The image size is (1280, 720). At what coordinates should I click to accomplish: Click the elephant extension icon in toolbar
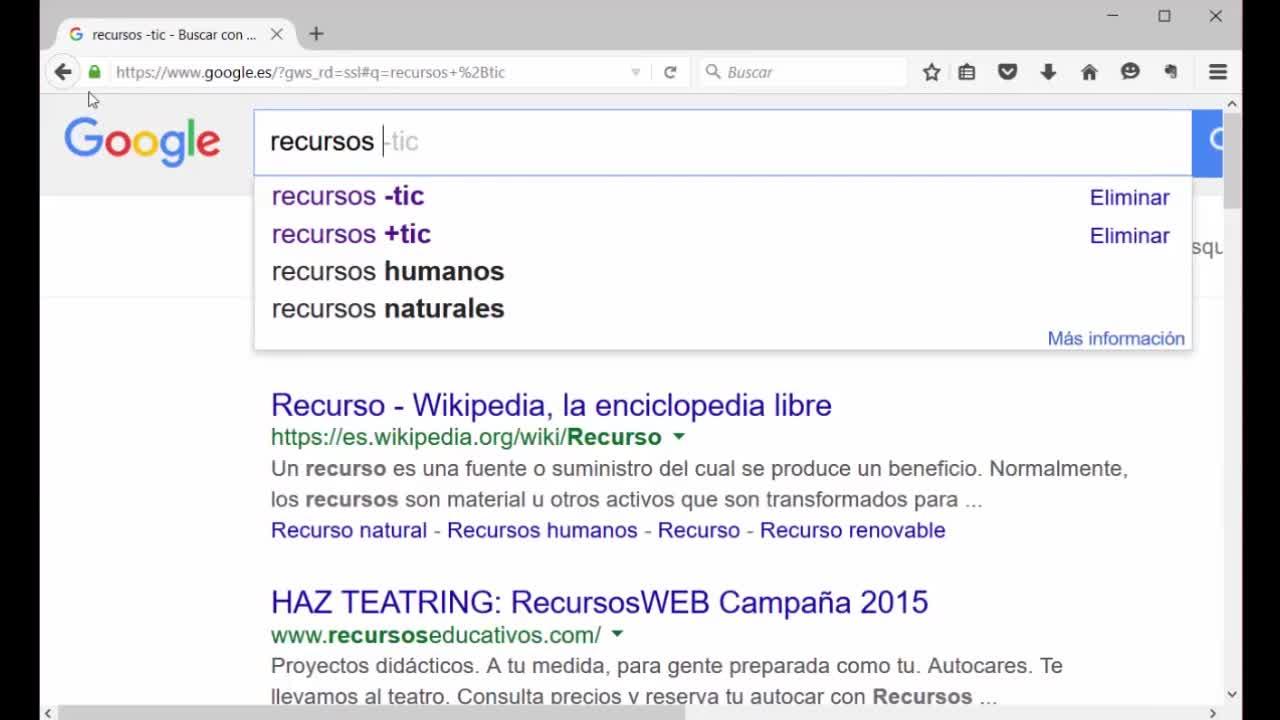click(1171, 72)
